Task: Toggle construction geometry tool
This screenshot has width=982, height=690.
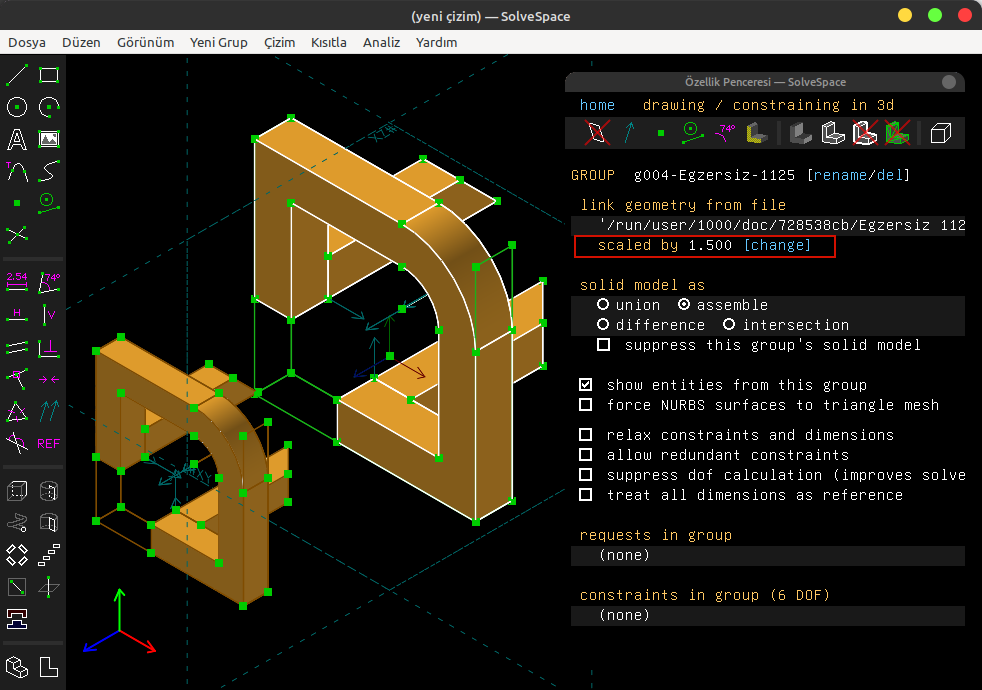Action: pyautogui.click(x=49, y=203)
